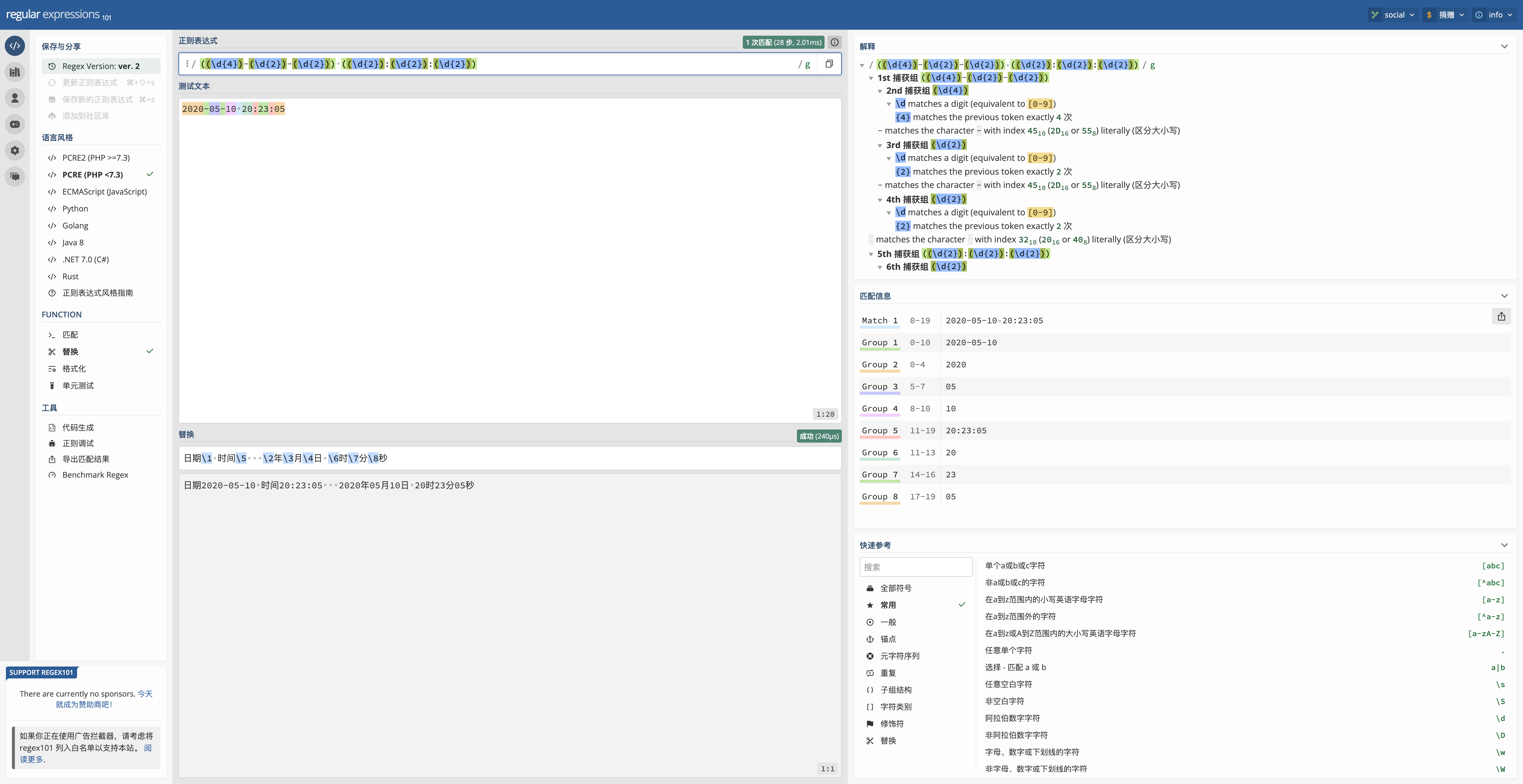Click 保存新的正则表达式 entry
Image resolution: width=1523 pixels, height=784 pixels.
[101, 99]
